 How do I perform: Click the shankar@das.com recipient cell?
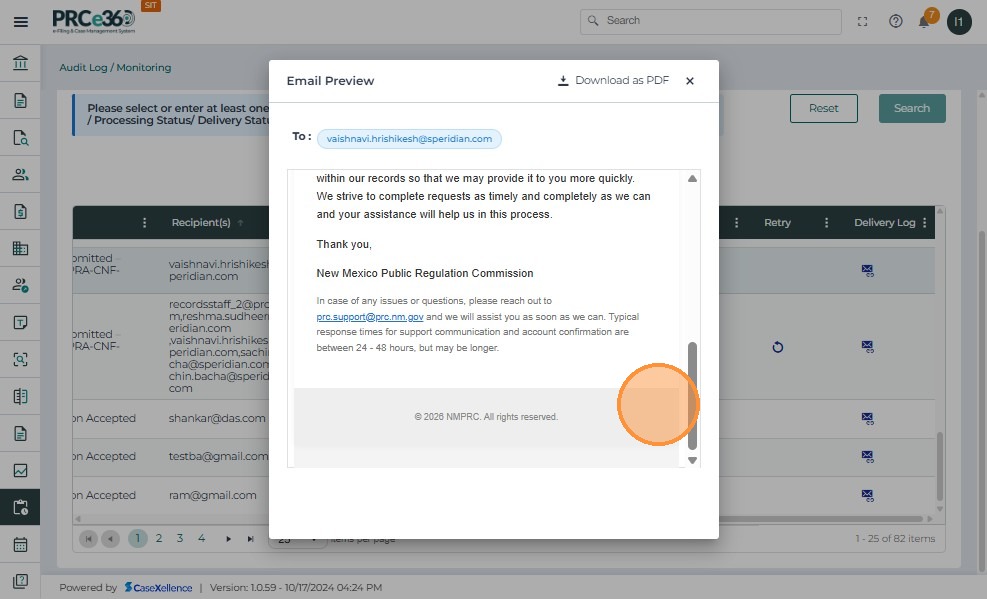pyautogui.click(x=217, y=418)
